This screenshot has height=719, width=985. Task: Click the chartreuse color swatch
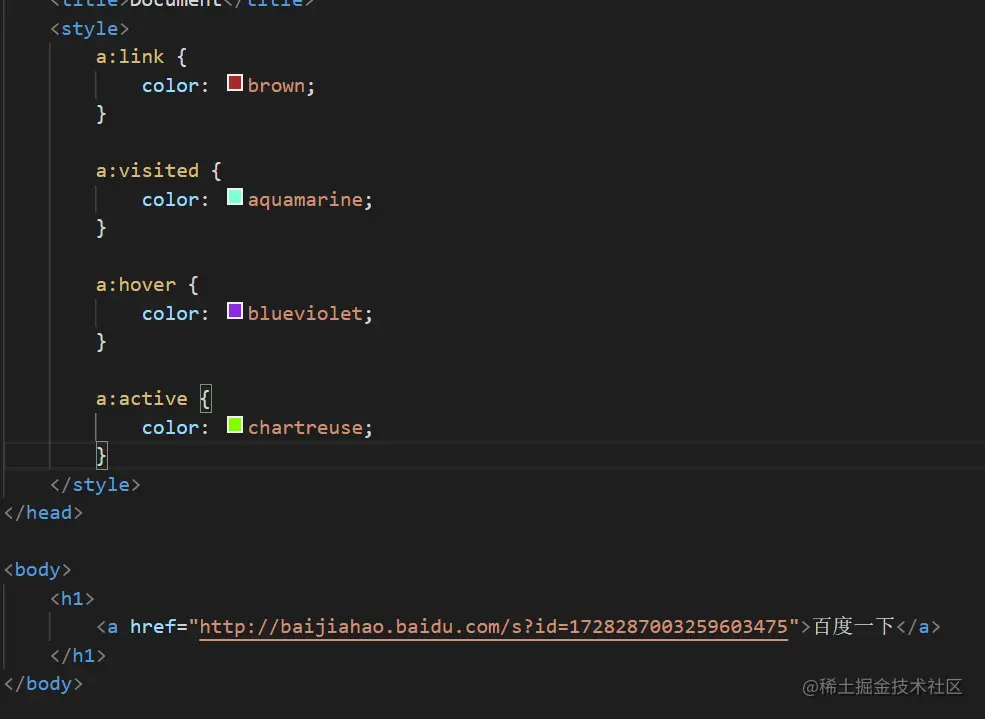coord(234,424)
